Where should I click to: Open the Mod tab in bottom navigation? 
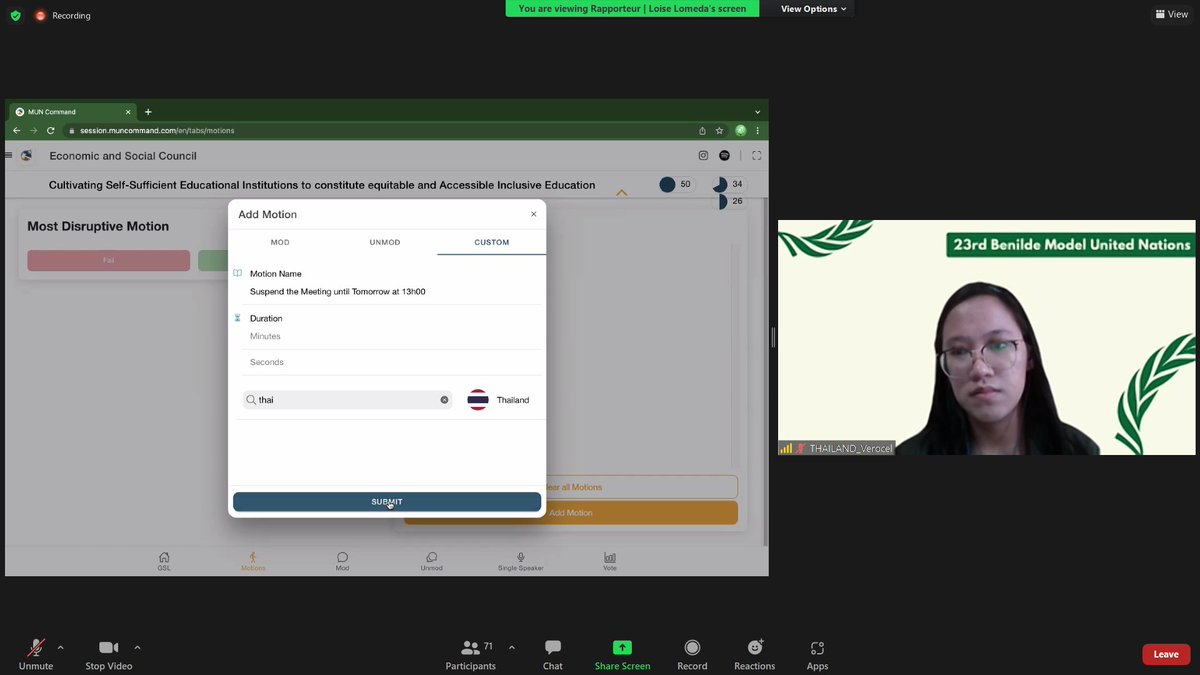pyautogui.click(x=342, y=561)
